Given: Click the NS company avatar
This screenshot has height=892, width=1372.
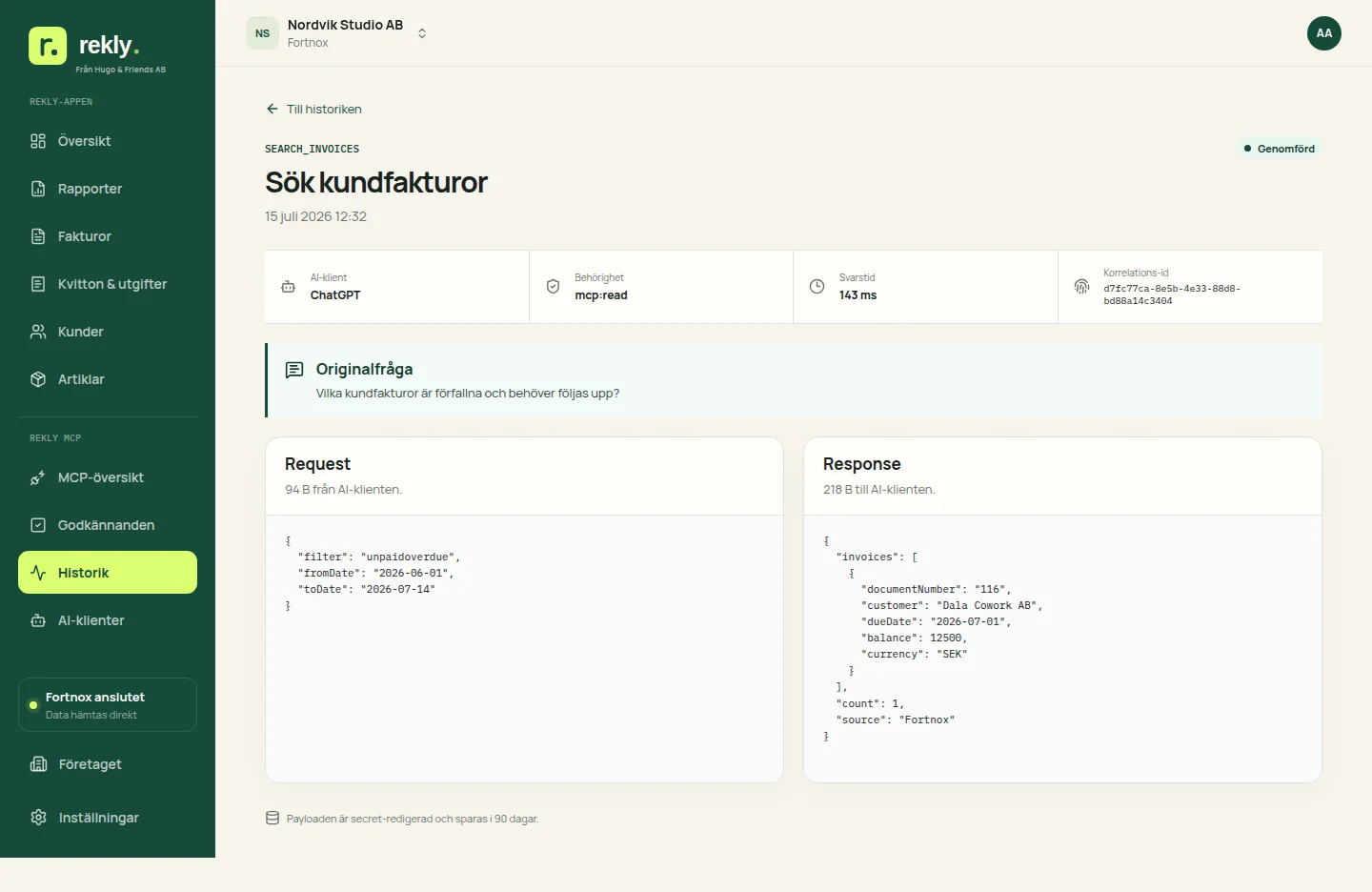Looking at the screenshot, I should pos(262,33).
